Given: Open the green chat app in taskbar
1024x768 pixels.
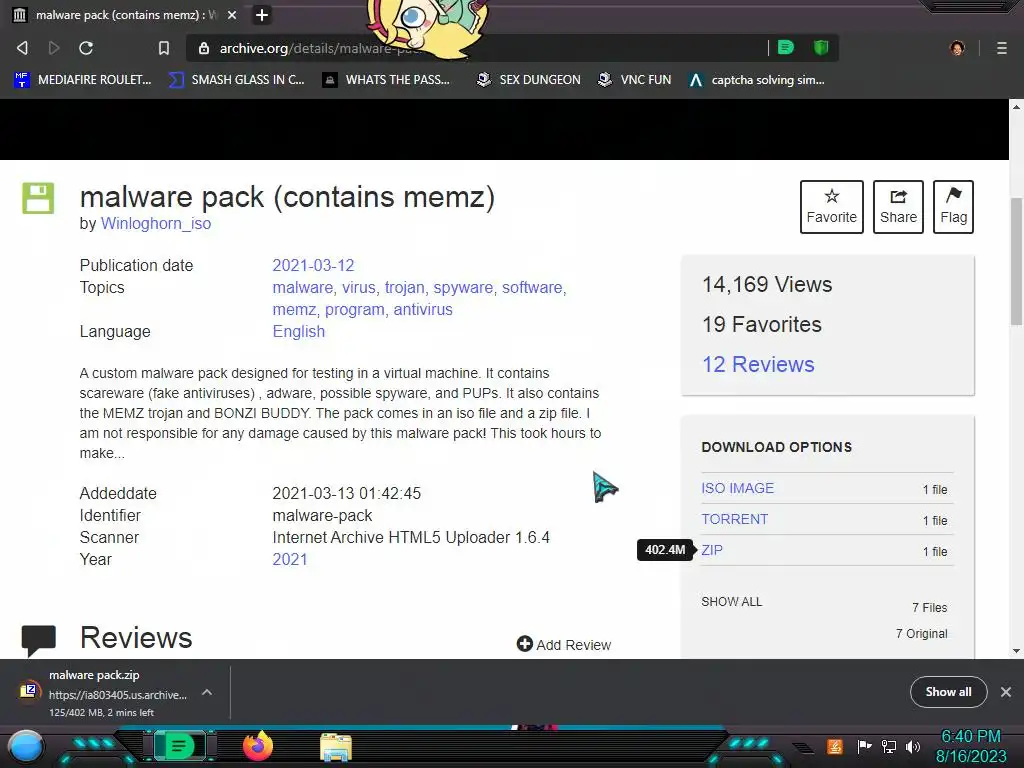Looking at the screenshot, I should pos(179,746).
